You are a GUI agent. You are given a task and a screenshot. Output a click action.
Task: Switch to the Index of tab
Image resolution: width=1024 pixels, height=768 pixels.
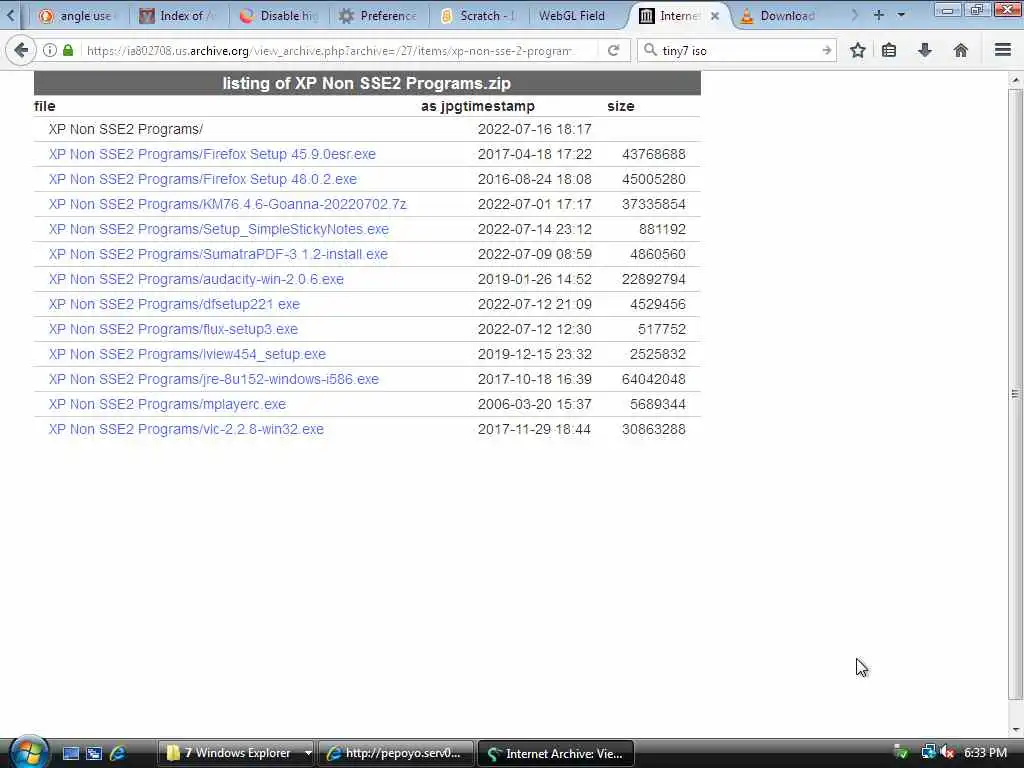pyautogui.click(x=178, y=16)
